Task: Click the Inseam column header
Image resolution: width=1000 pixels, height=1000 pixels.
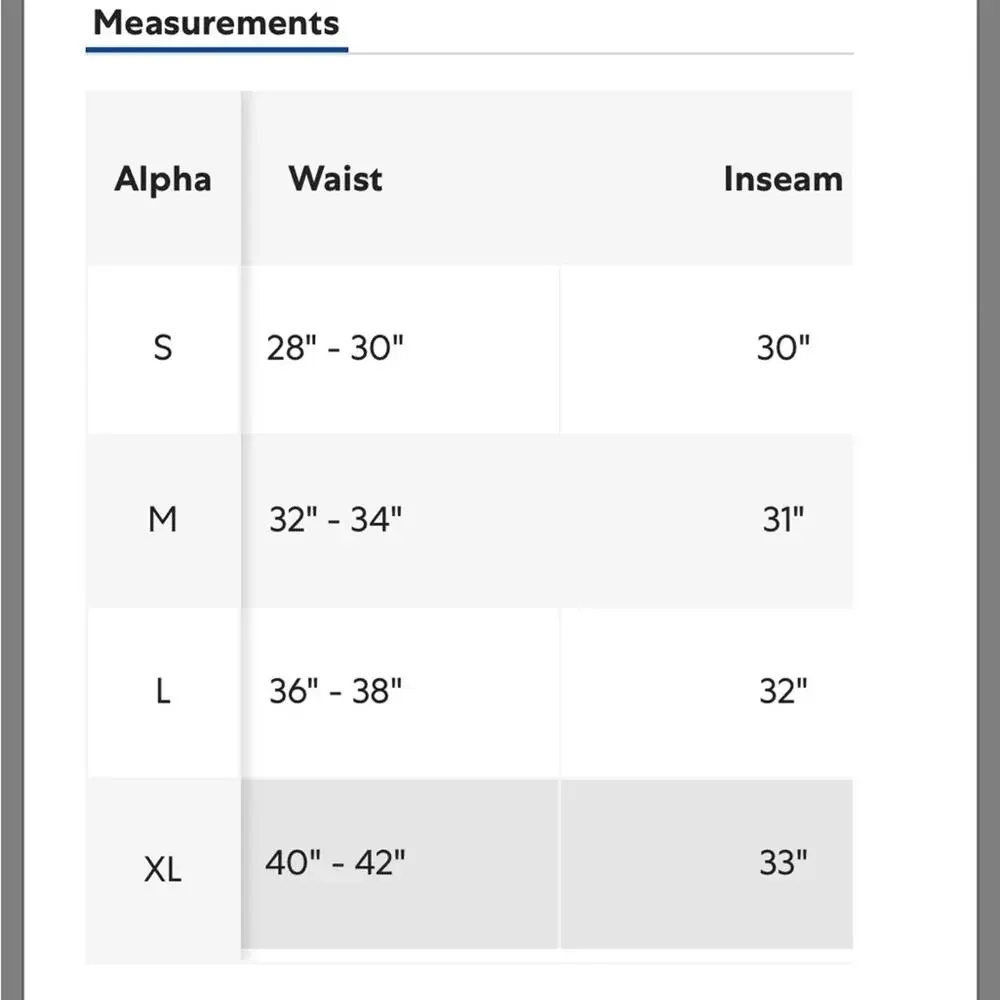Action: coord(783,179)
